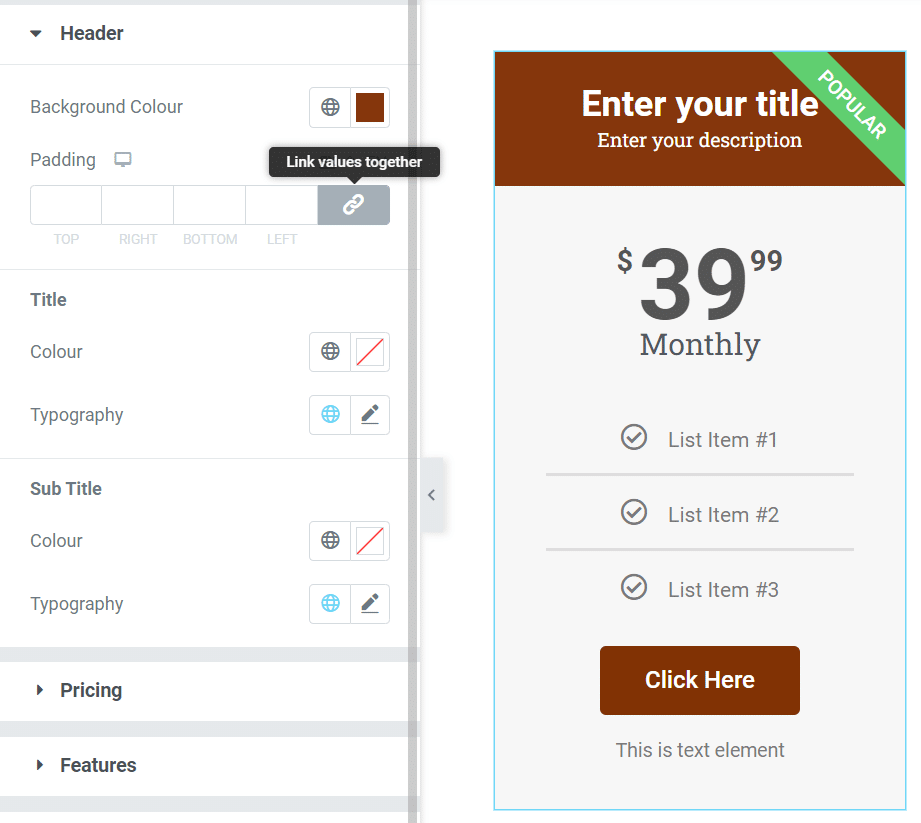Open global fonts for Title typography

pyautogui.click(x=329, y=414)
